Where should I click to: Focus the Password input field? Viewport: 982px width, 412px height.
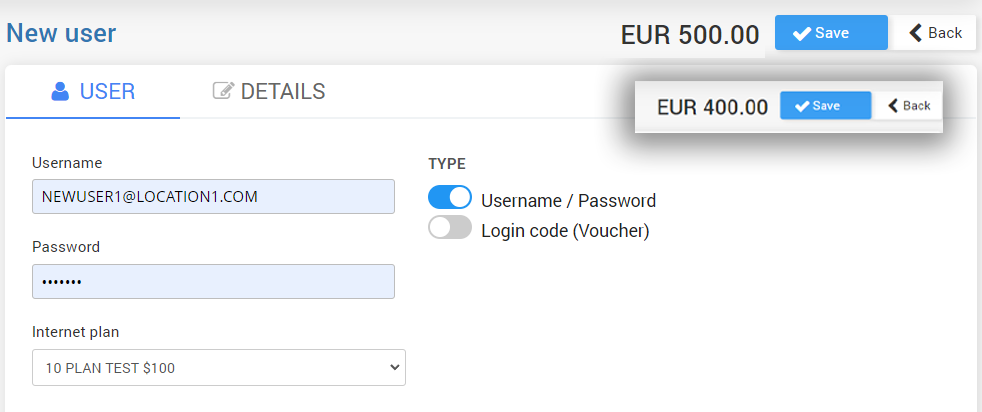[213, 282]
